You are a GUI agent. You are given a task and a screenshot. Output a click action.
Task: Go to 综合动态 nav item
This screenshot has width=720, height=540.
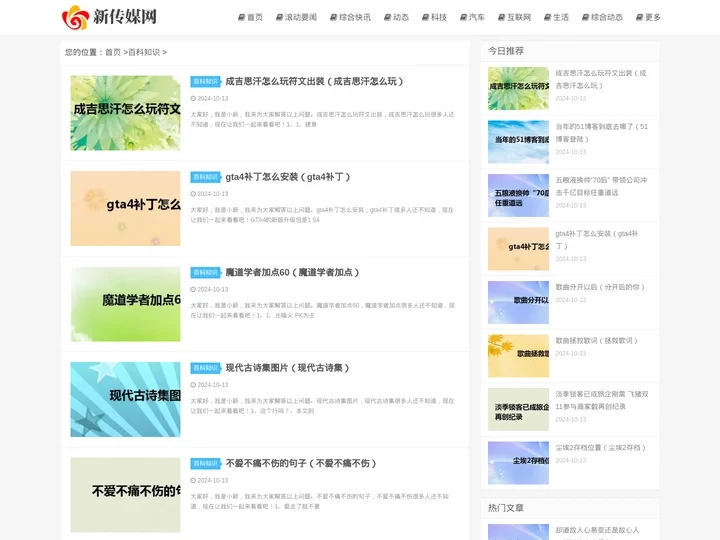[602, 17]
